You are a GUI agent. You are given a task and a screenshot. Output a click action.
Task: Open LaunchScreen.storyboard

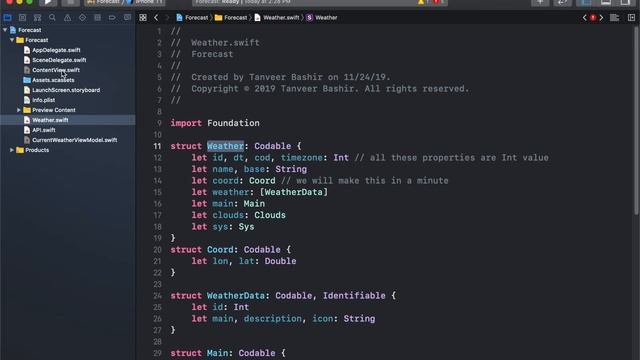coord(66,90)
